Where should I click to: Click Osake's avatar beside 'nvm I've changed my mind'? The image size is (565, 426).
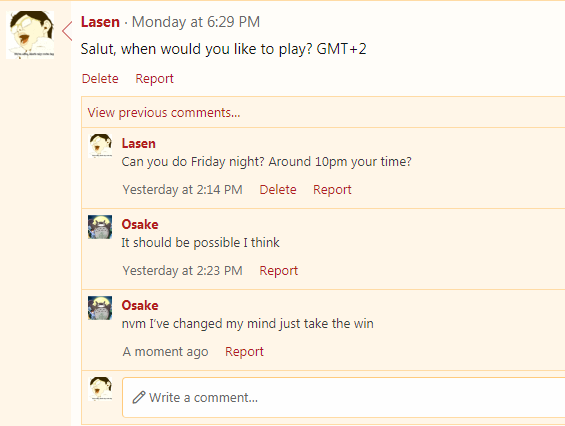click(100, 308)
